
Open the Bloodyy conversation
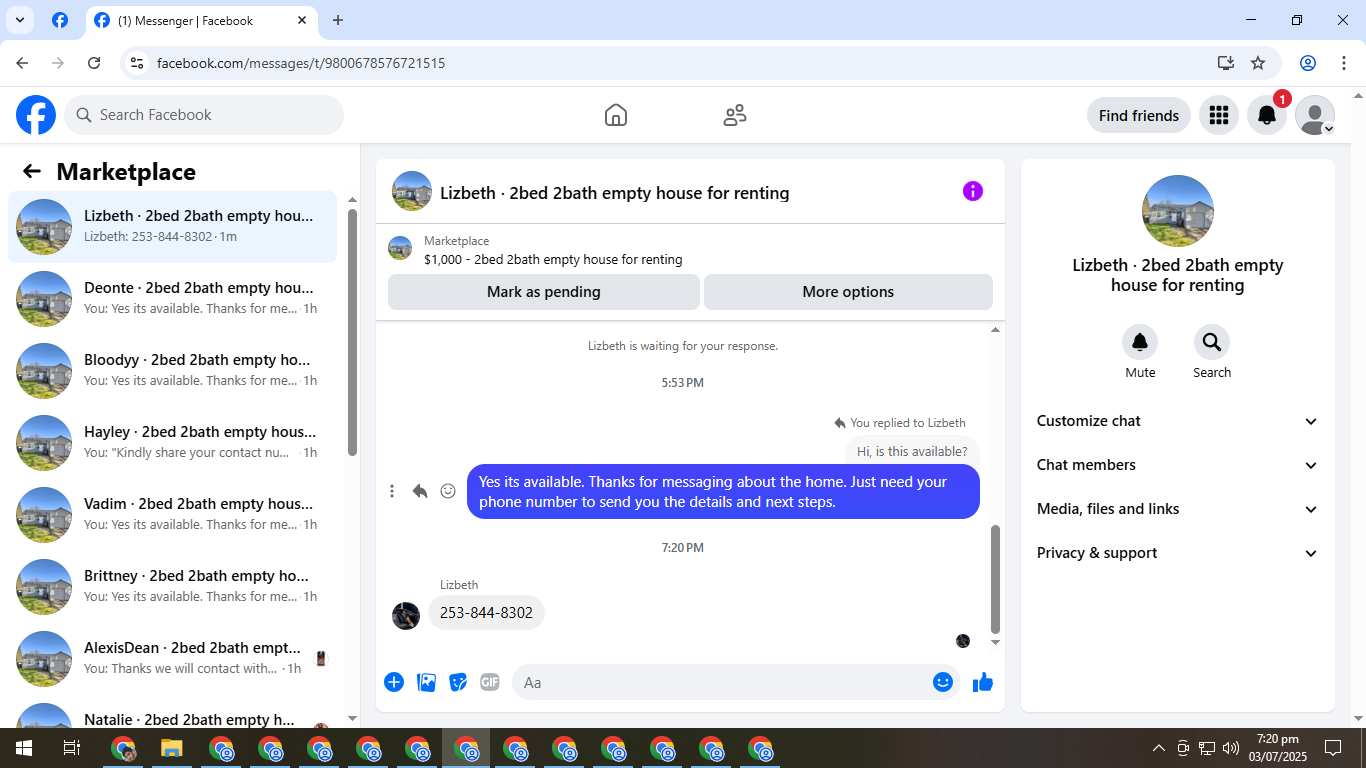172,371
